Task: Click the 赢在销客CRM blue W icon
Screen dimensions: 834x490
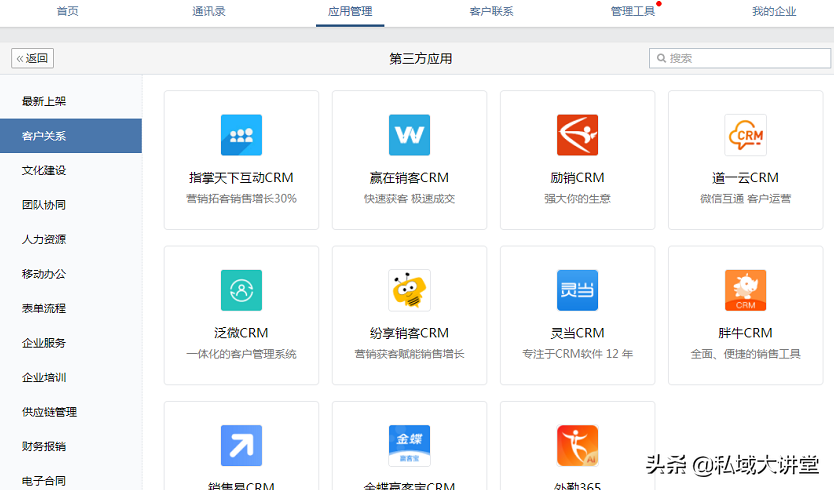Action: [409, 135]
